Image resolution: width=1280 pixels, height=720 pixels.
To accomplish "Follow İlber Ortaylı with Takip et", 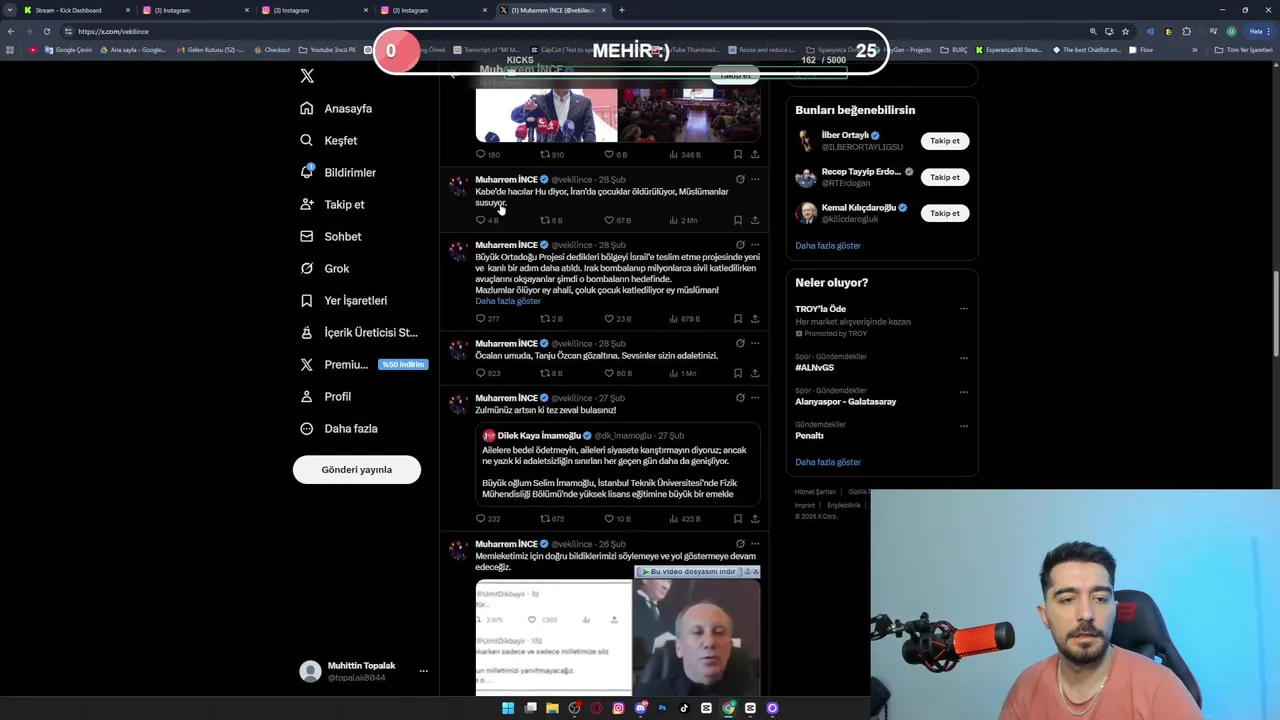I will pyautogui.click(x=945, y=141).
